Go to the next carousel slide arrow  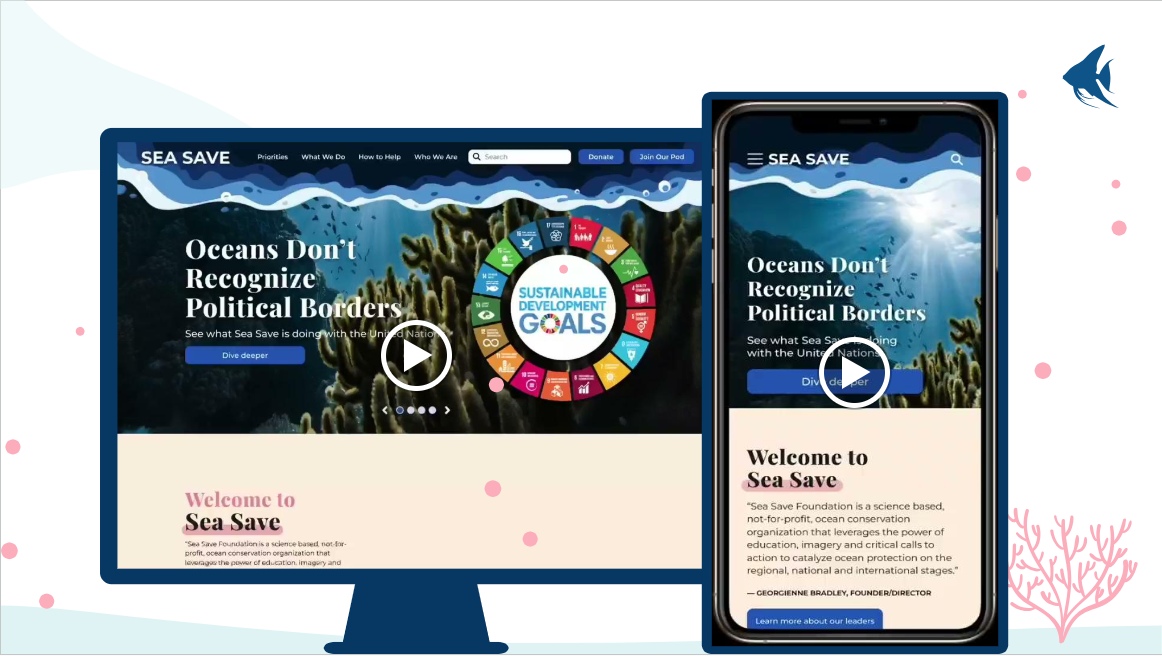(x=447, y=410)
